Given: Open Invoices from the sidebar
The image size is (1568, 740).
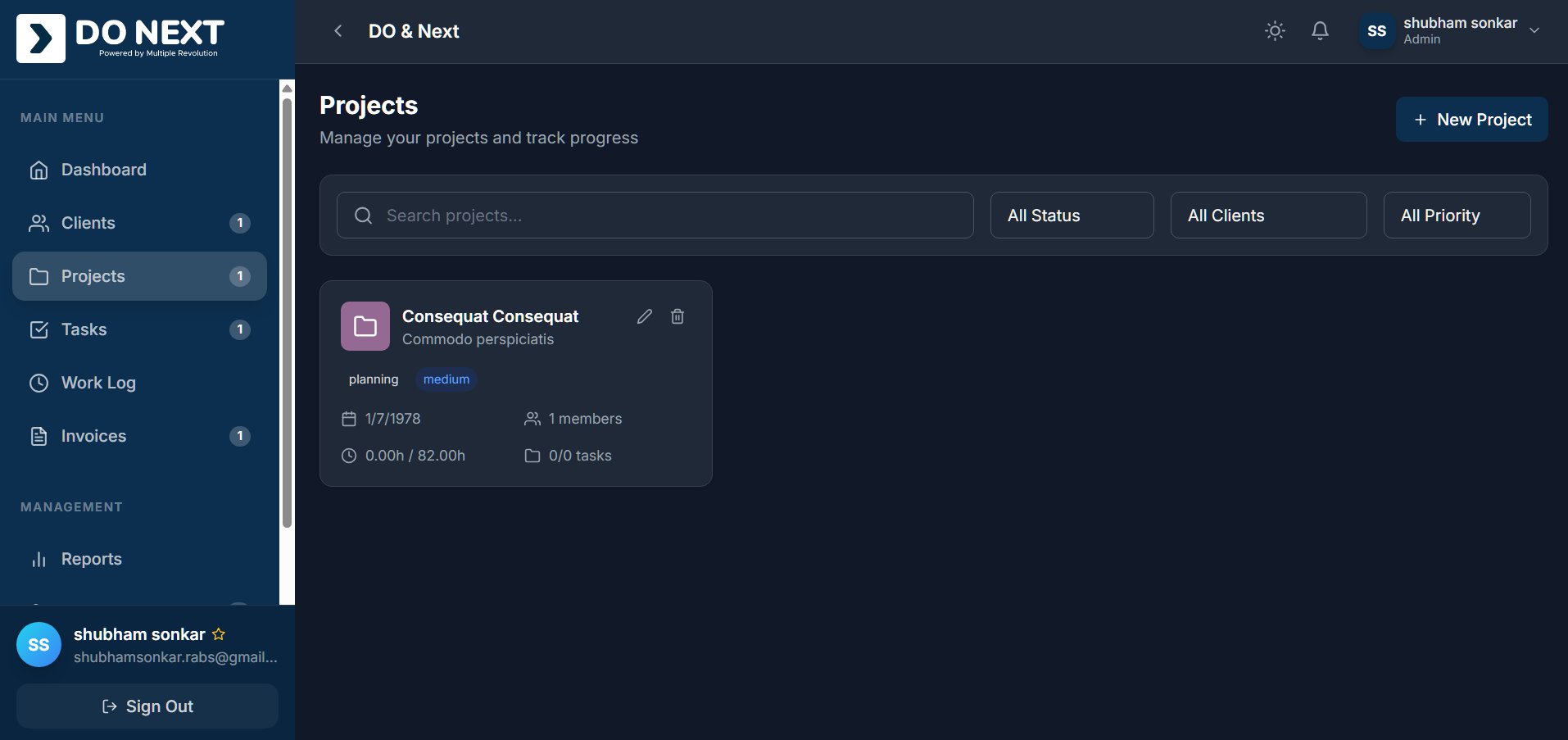Looking at the screenshot, I should [x=93, y=436].
